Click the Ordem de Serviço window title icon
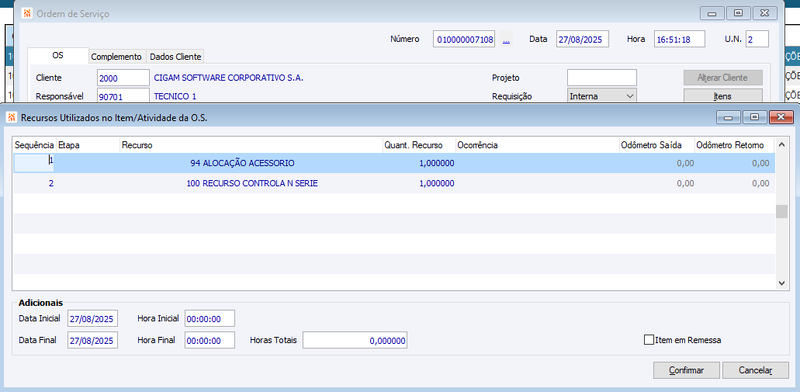This screenshot has height=392, width=800. [28, 13]
